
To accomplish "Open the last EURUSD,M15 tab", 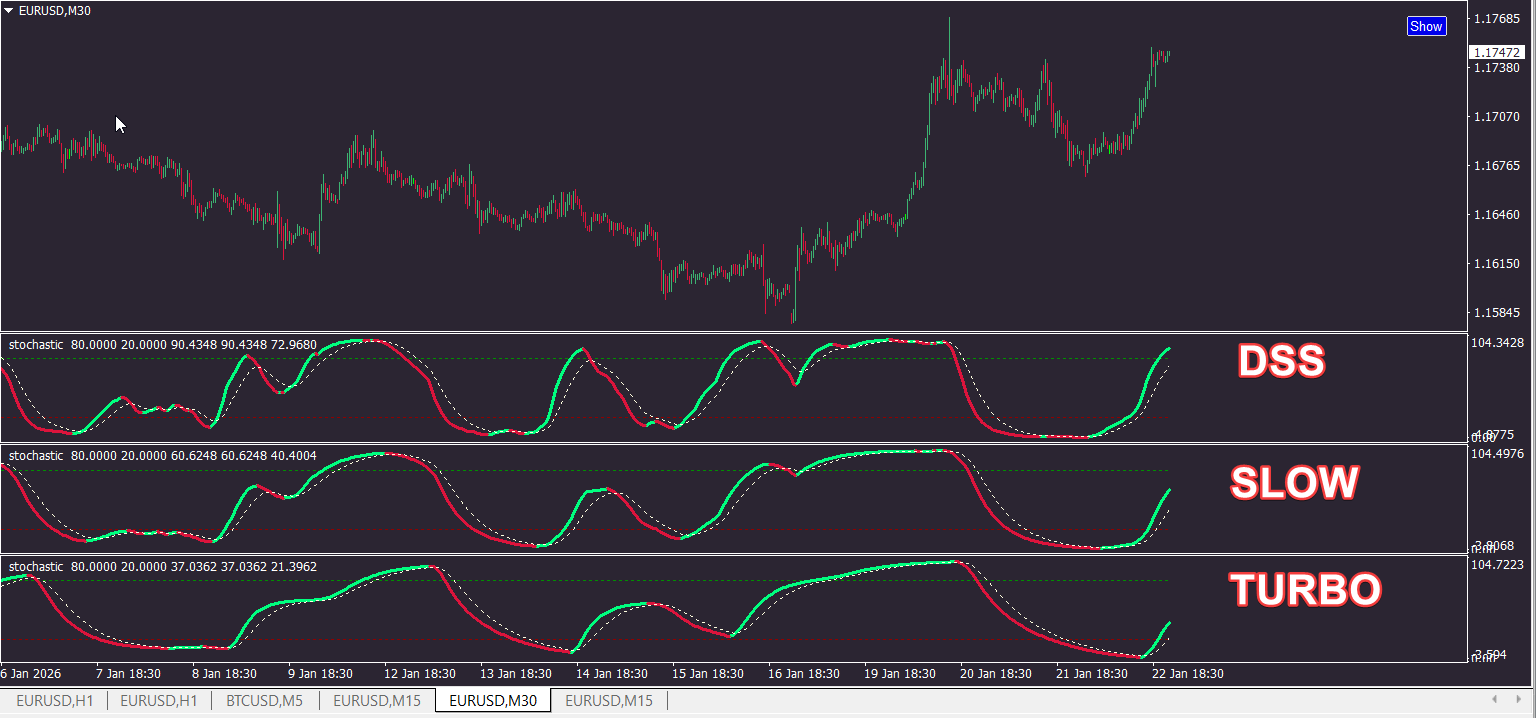I will [609, 700].
